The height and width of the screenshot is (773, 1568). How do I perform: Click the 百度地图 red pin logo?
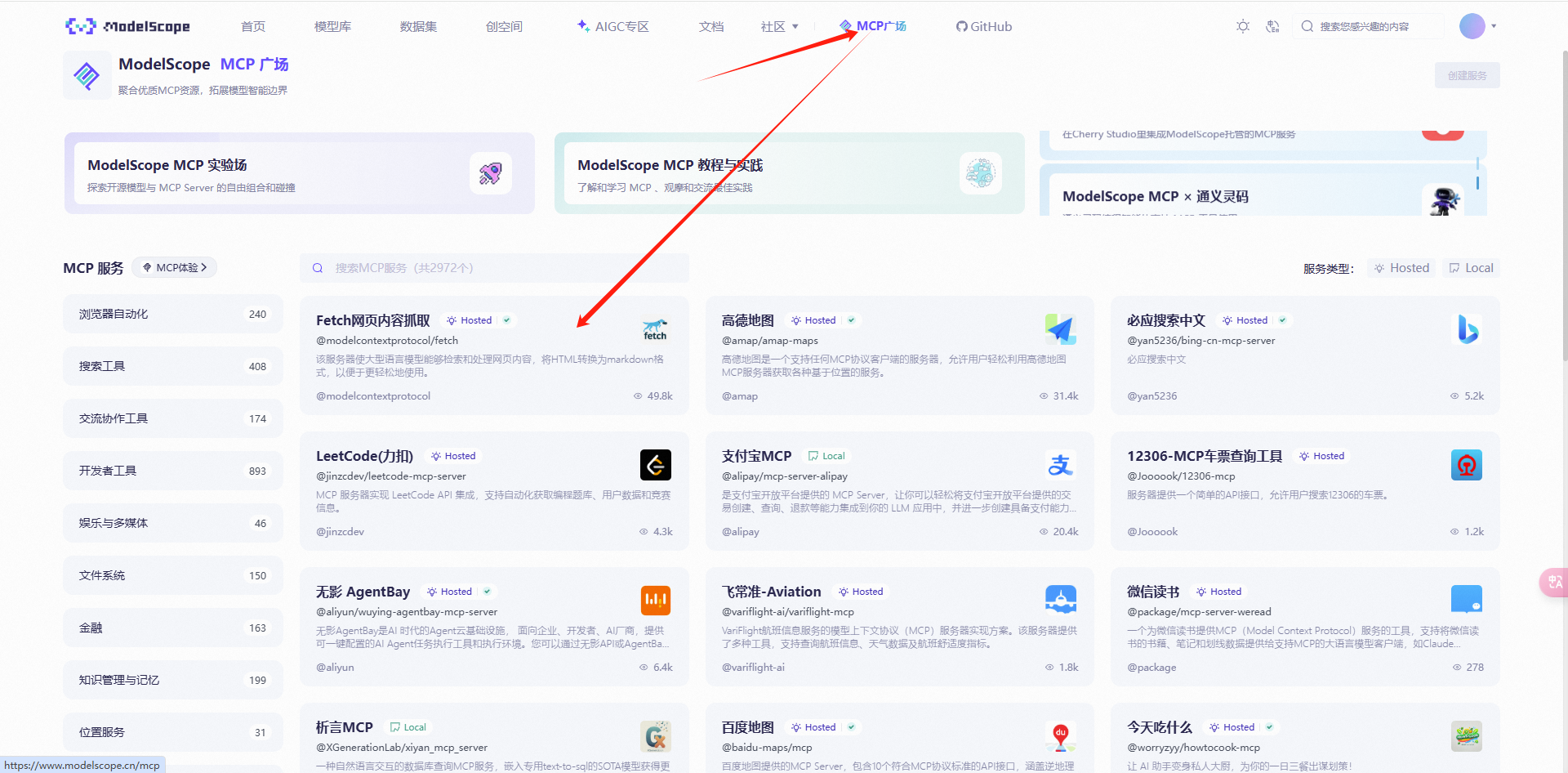click(1060, 736)
